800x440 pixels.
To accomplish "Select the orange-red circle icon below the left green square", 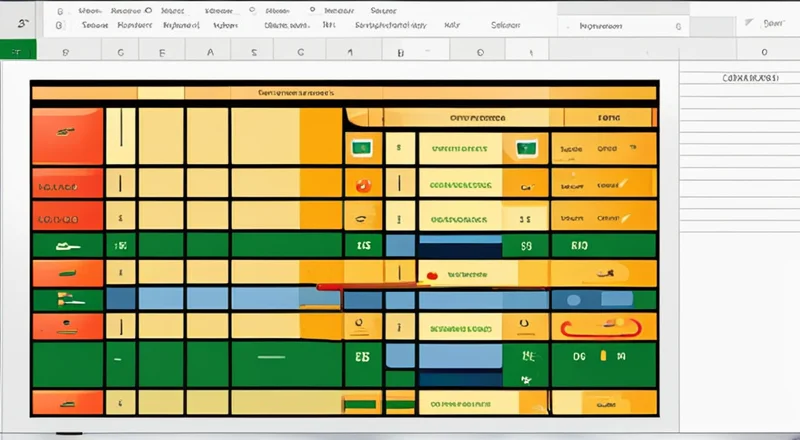I will coord(360,185).
